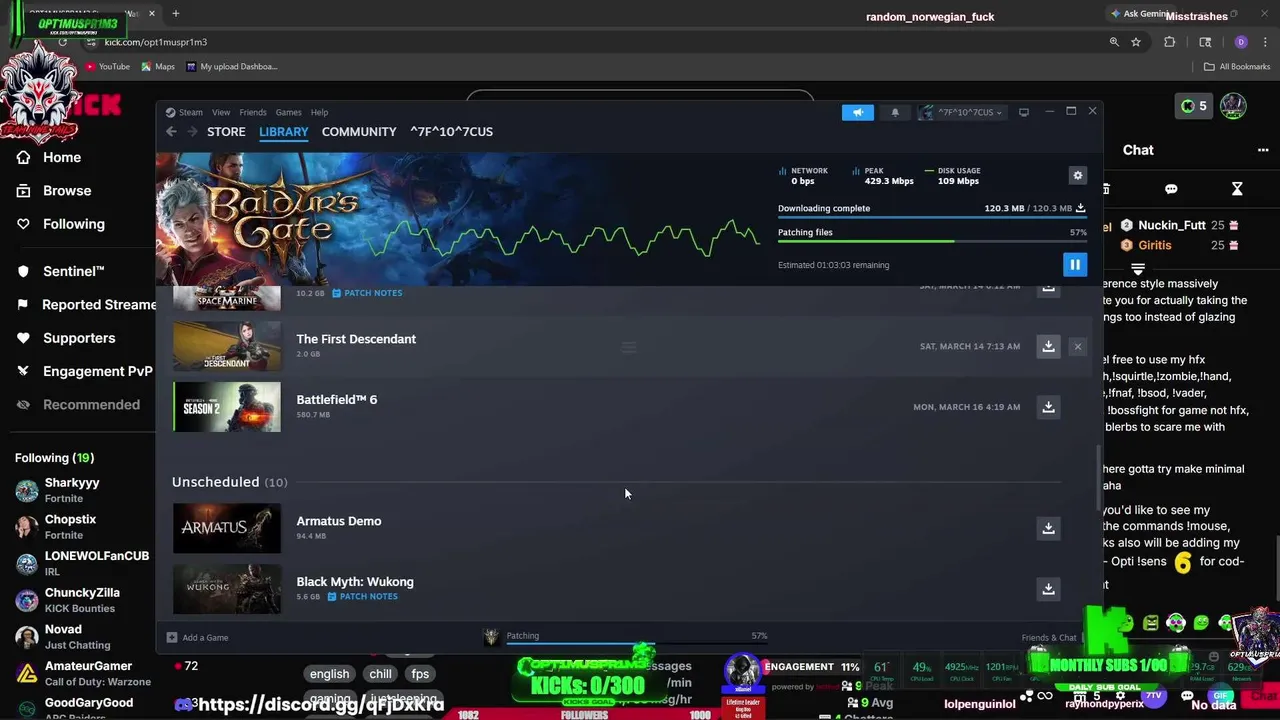Click Steam downloads list scrollbar
This screenshot has width=1280, height=720.
point(1100,478)
